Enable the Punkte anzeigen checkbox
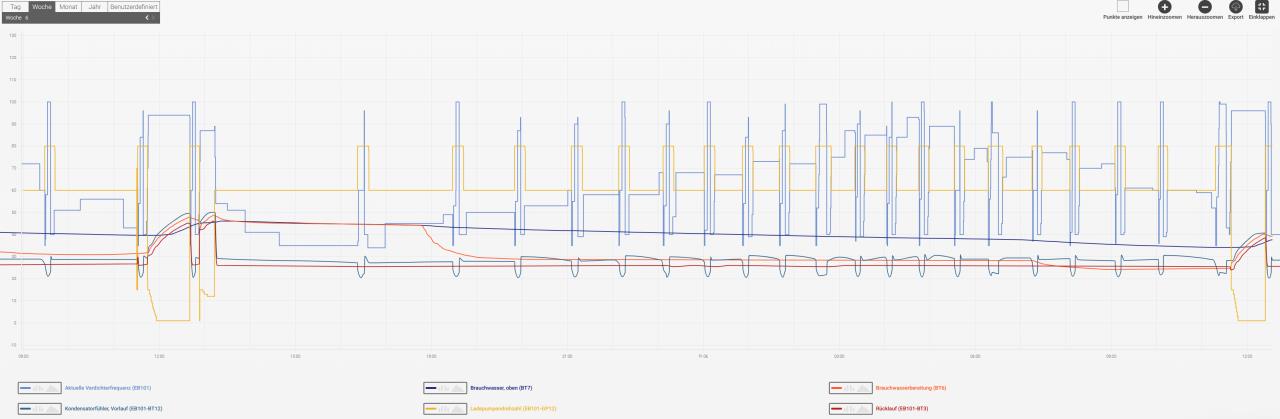Viewport: 1280px width, 419px height. click(x=1122, y=7)
